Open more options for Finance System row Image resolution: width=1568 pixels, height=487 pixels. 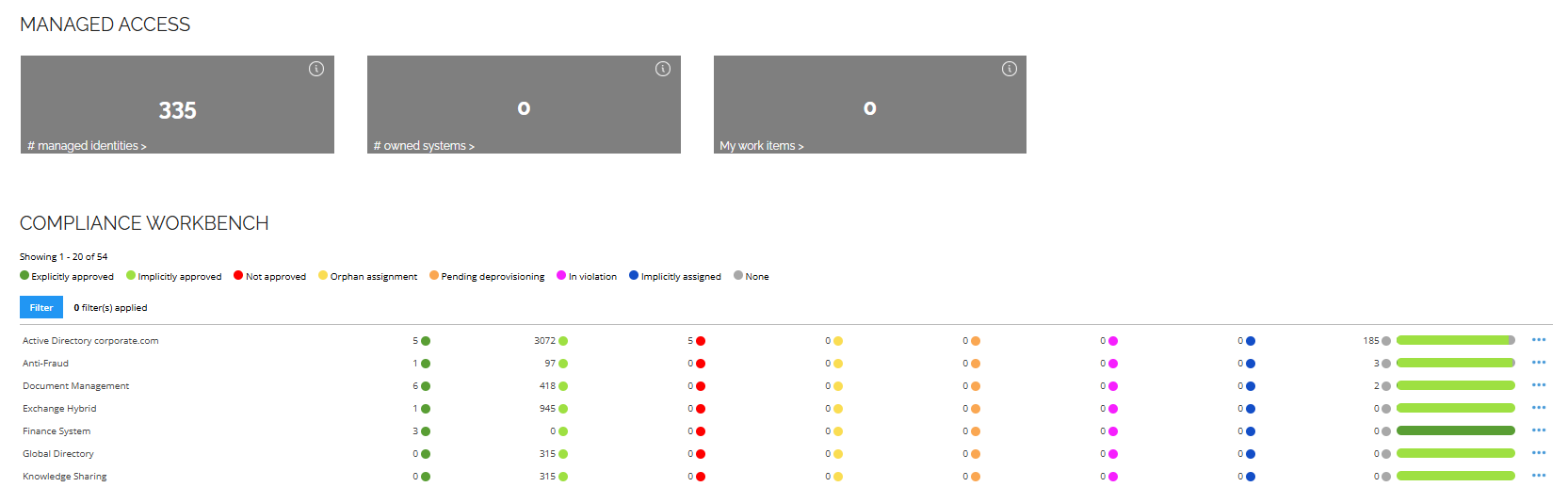tap(1539, 430)
